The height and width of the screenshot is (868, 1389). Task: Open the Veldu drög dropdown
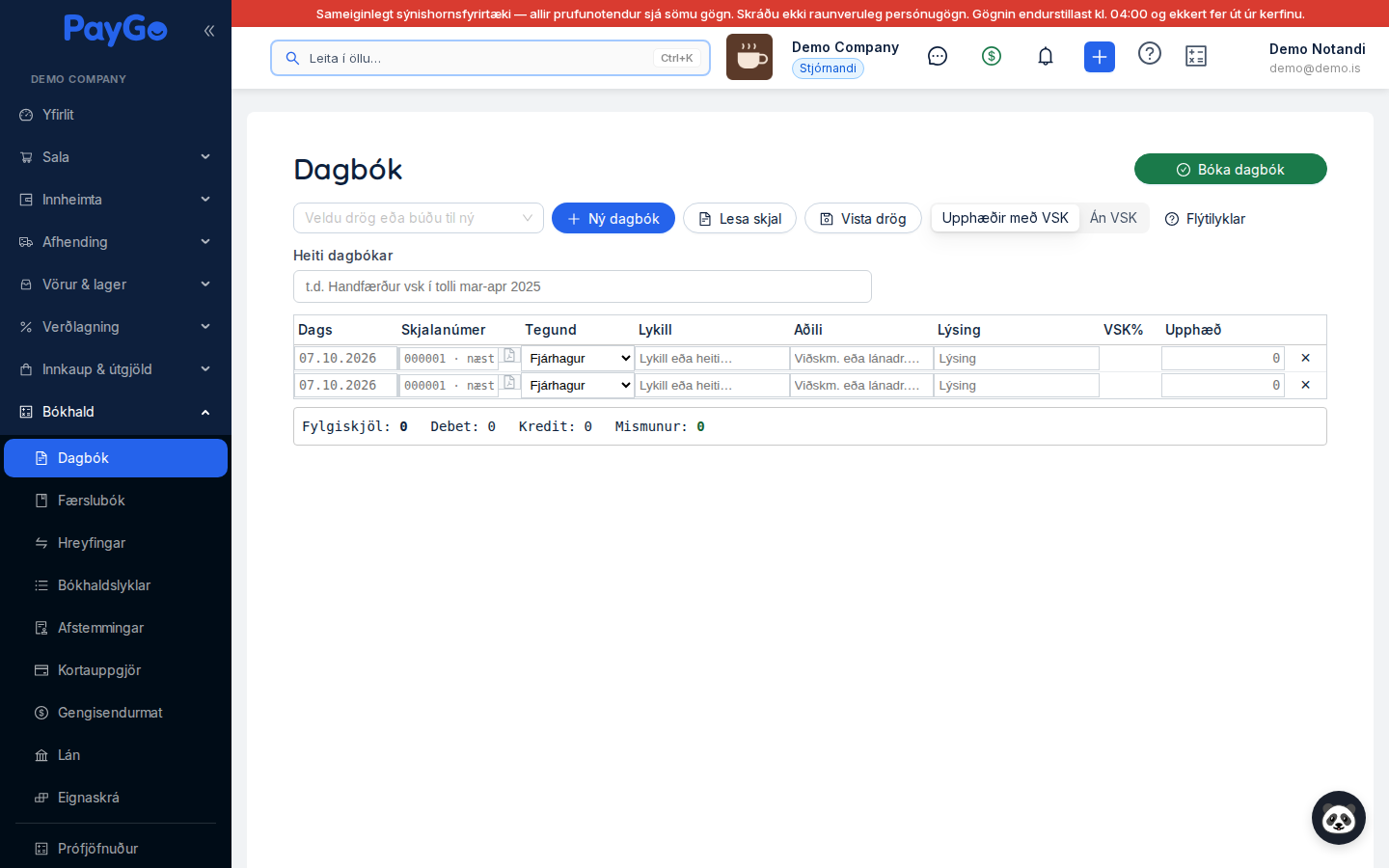tap(419, 218)
